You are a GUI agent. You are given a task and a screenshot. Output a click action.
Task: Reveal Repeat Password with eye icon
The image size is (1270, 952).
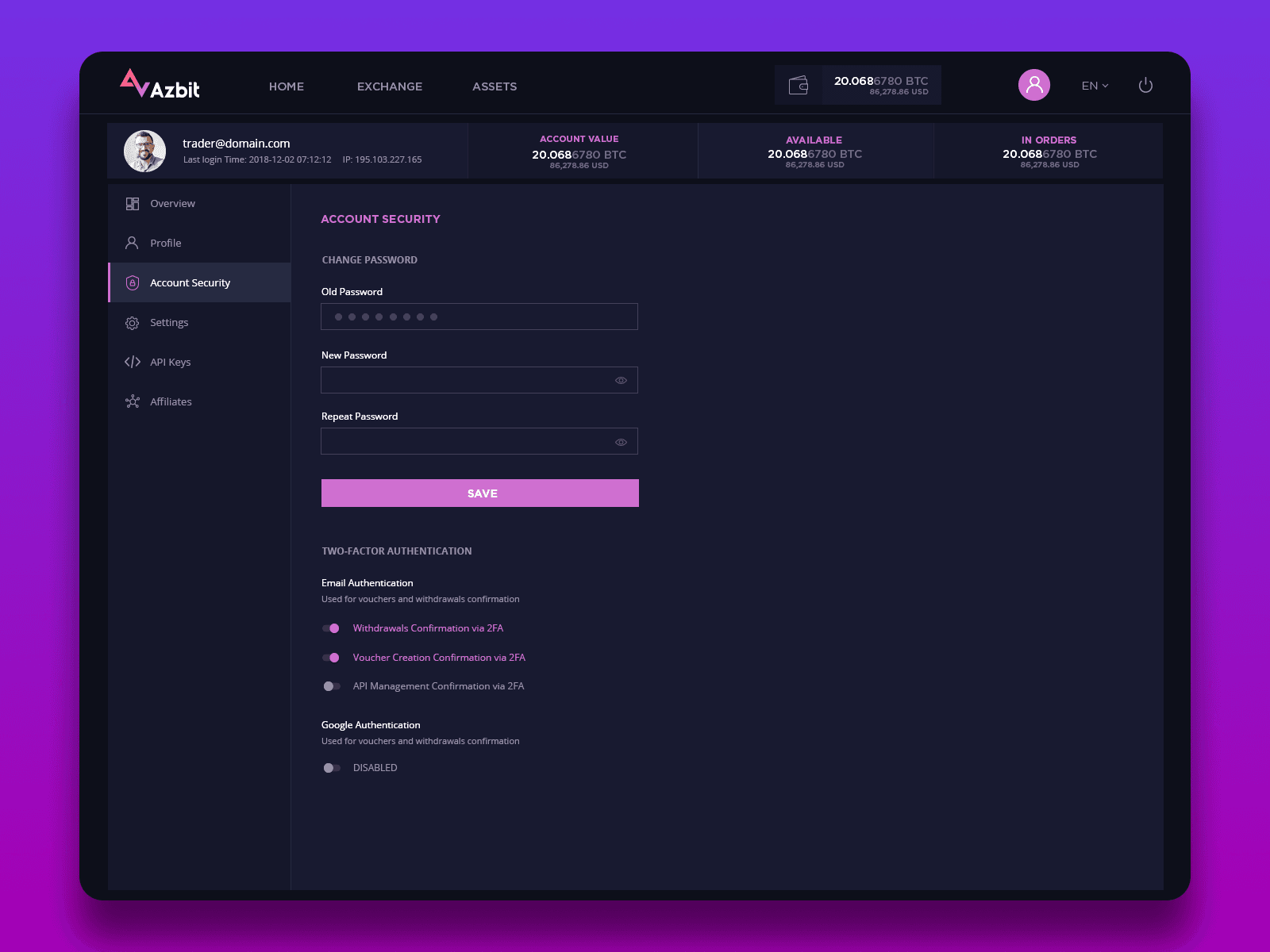621,442
